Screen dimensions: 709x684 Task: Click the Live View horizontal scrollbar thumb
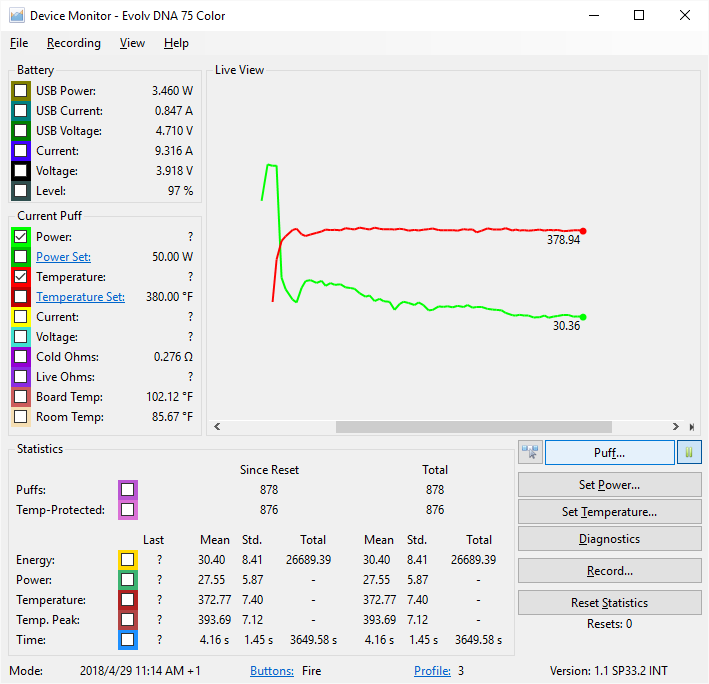(x=473, y=427)
